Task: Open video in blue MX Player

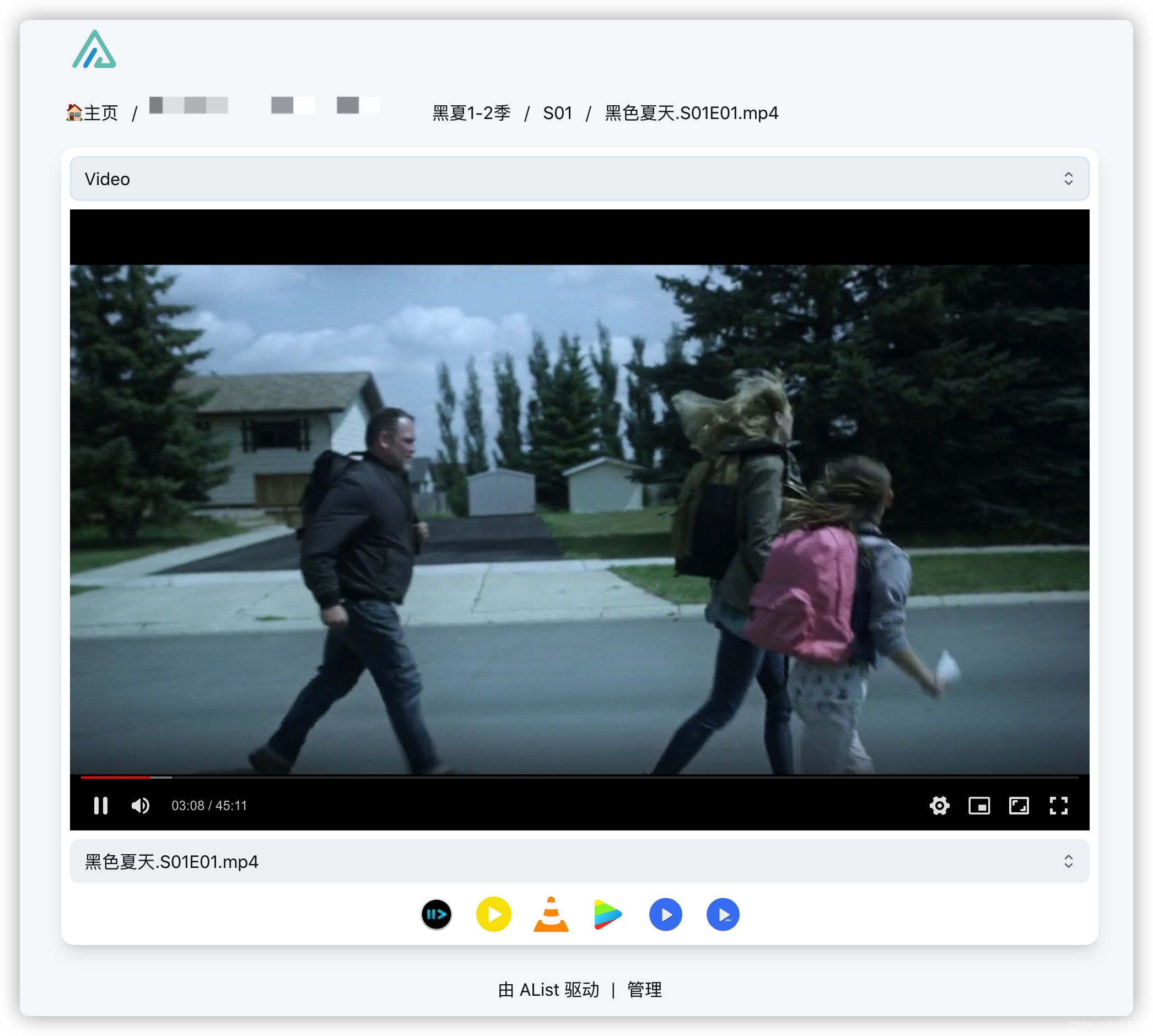Action: (665, 914)
